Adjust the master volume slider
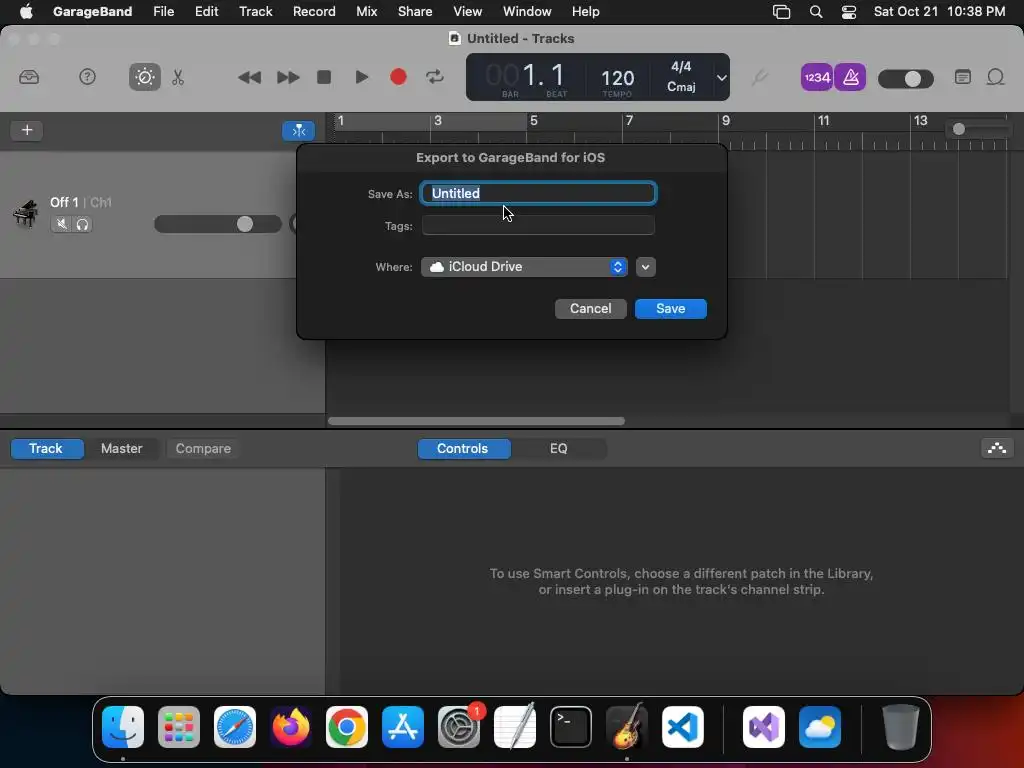Screen dimensions: 1024x768 905,79
